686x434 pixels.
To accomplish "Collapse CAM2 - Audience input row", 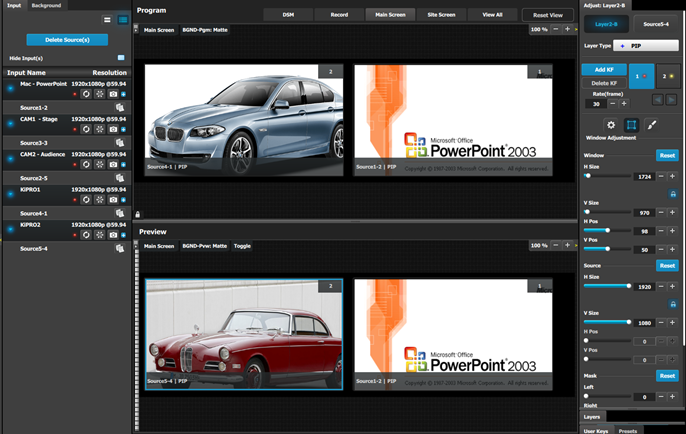I will (10, 158).
